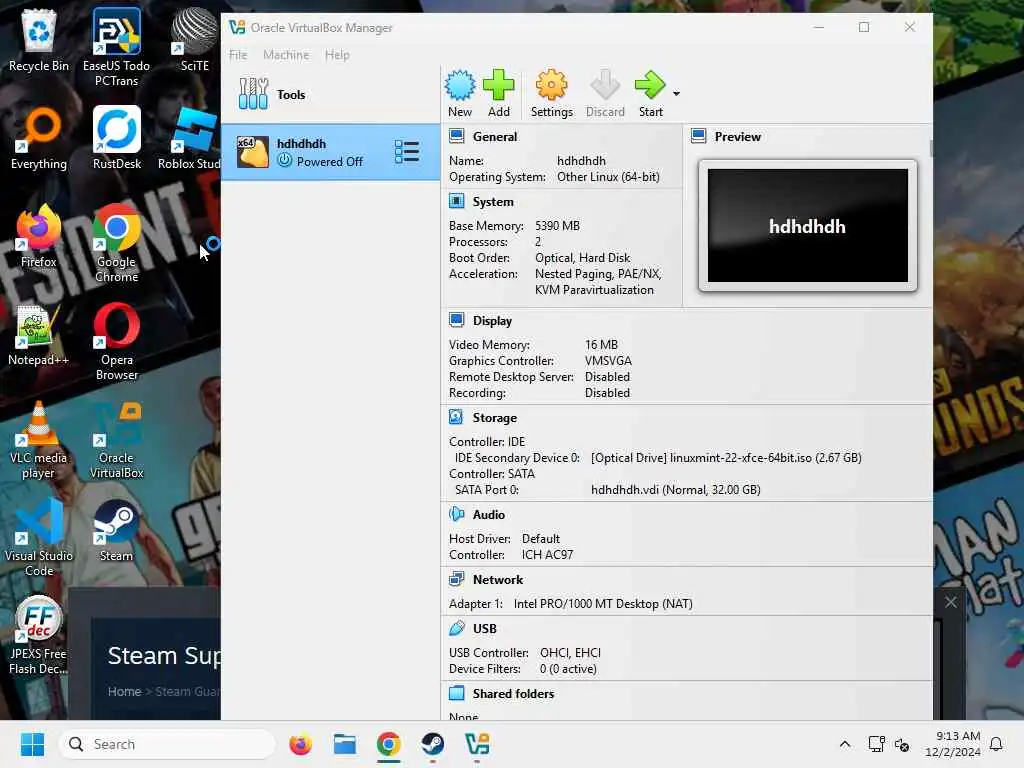Click the Preview panel header
The image size is (1024, 768).
click(737, 136)
